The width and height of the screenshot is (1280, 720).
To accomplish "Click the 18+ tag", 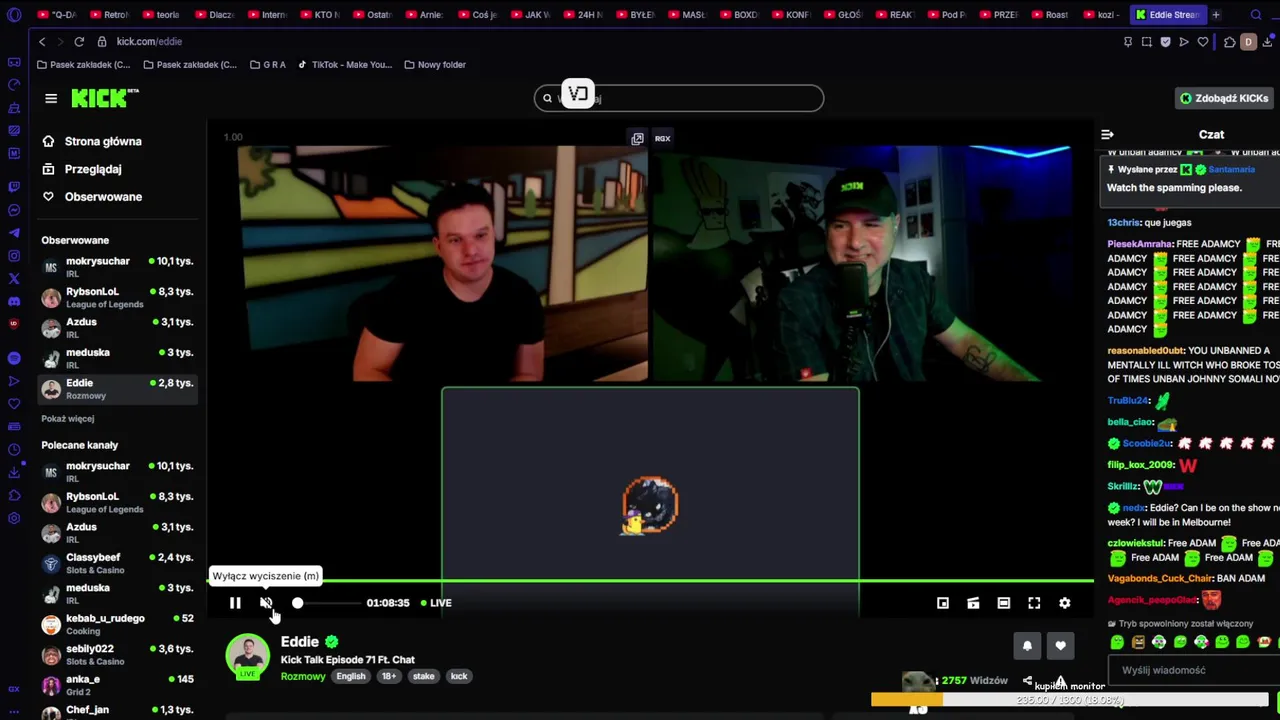I will pyautogui.click(x=389, y=677).
